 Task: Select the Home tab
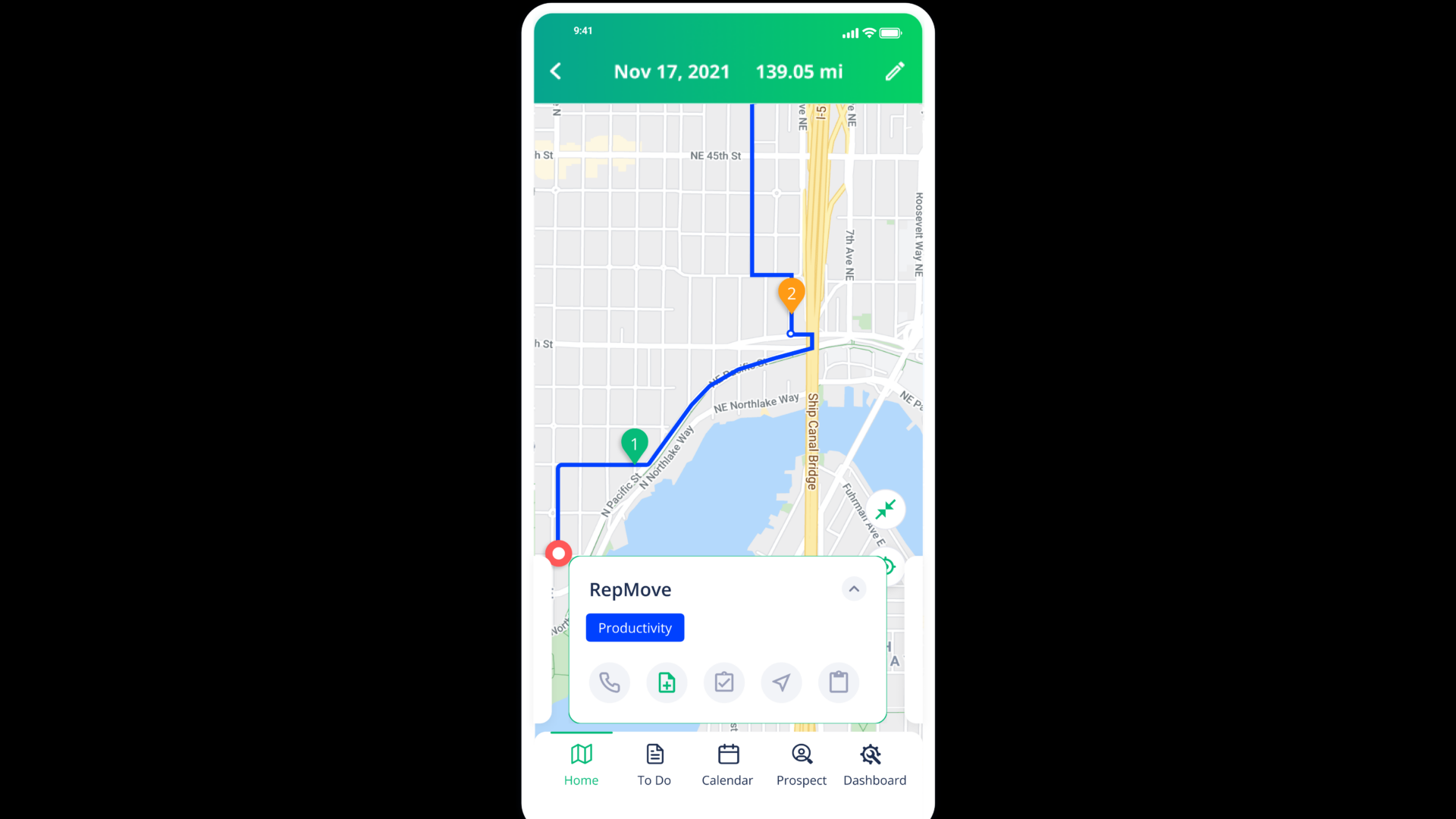pos(581,765)
